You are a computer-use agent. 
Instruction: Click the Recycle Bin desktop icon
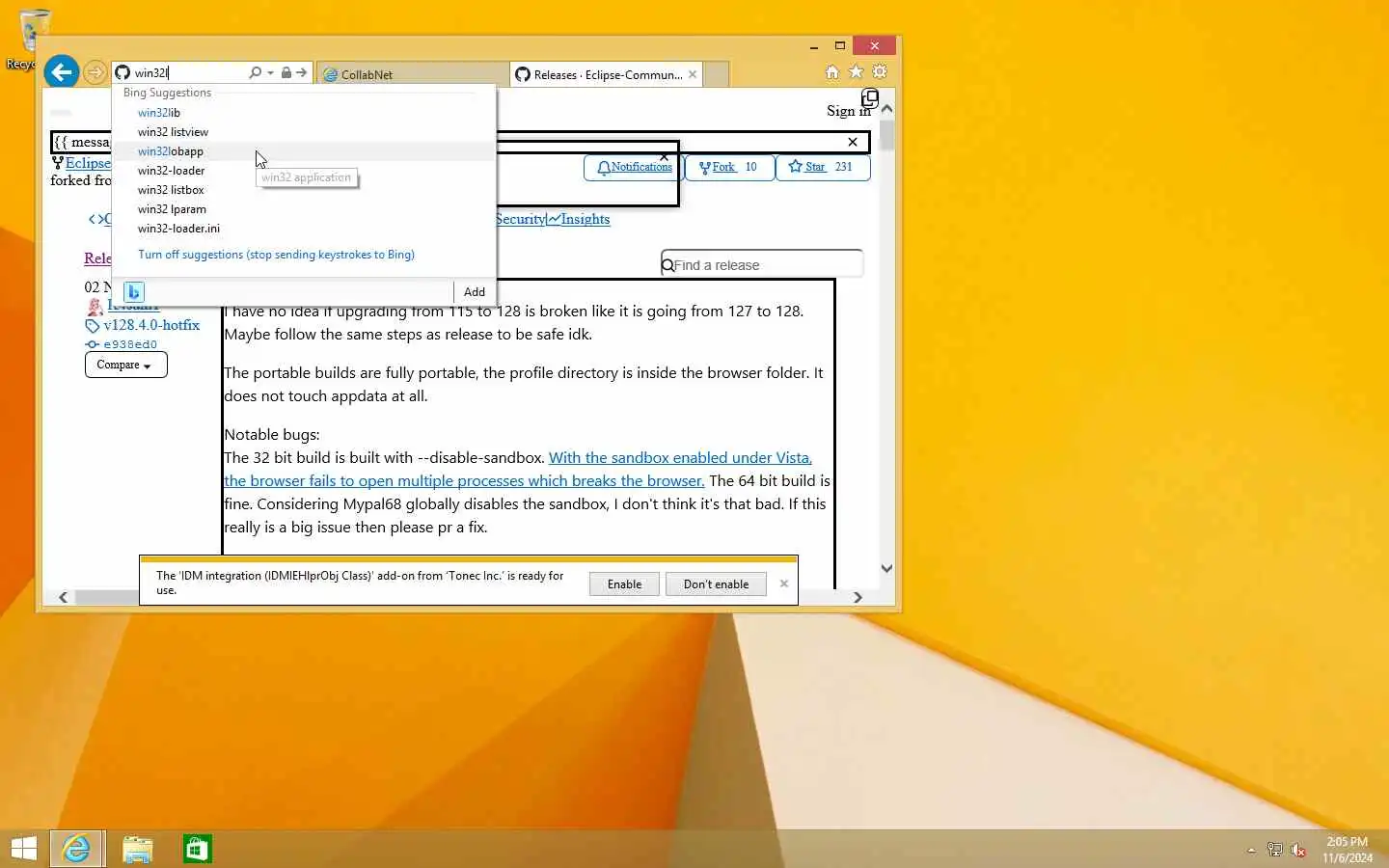(x=33, y=39)
